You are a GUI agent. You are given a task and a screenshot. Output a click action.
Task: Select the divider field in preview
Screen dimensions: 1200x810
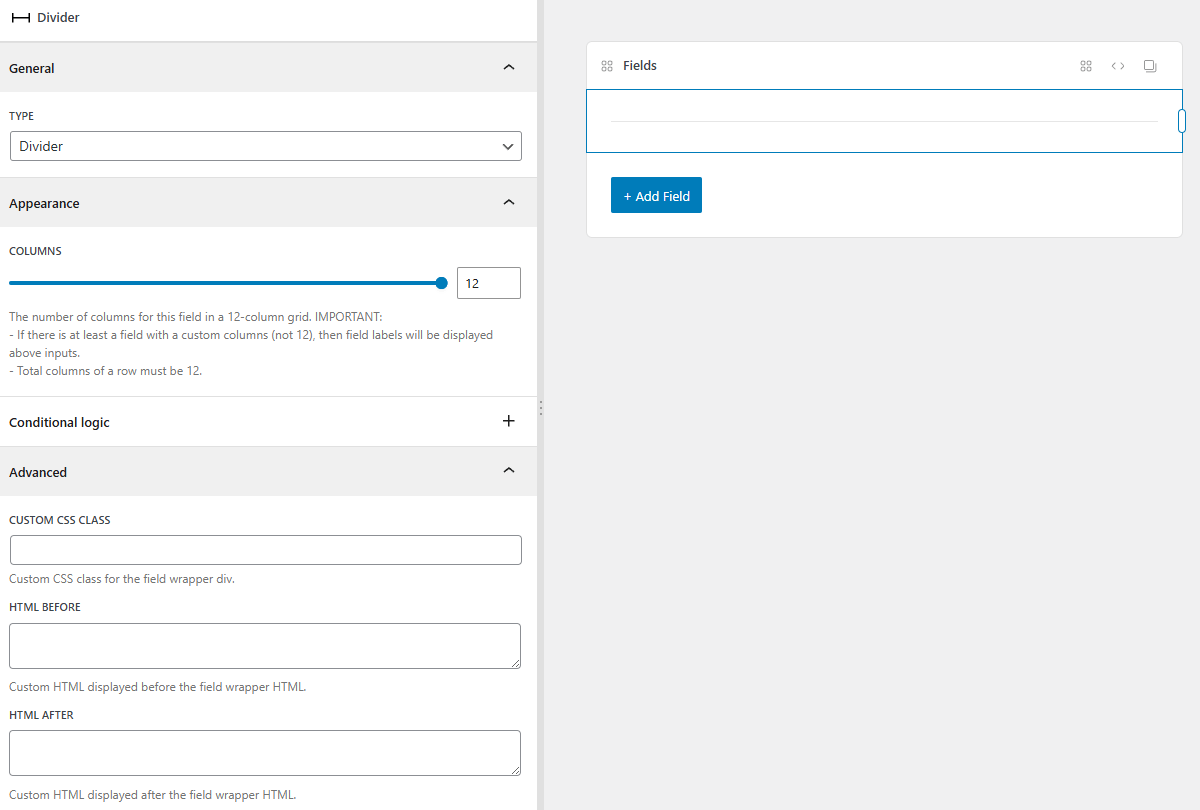click(x=883, y=121)
